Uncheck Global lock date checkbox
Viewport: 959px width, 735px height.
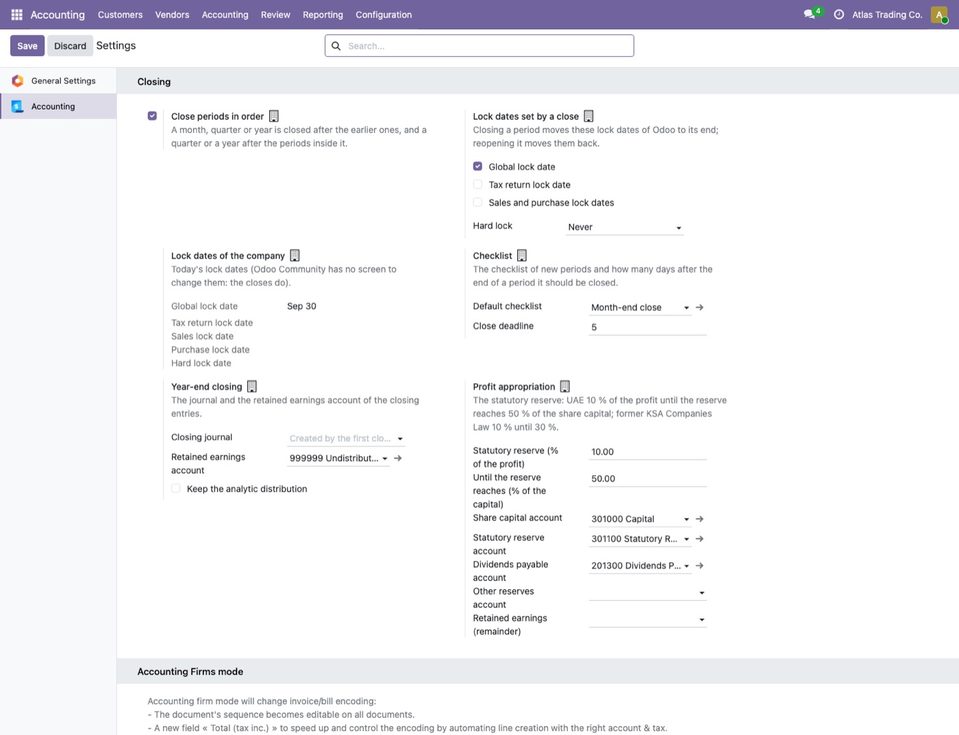click(478, 166)
